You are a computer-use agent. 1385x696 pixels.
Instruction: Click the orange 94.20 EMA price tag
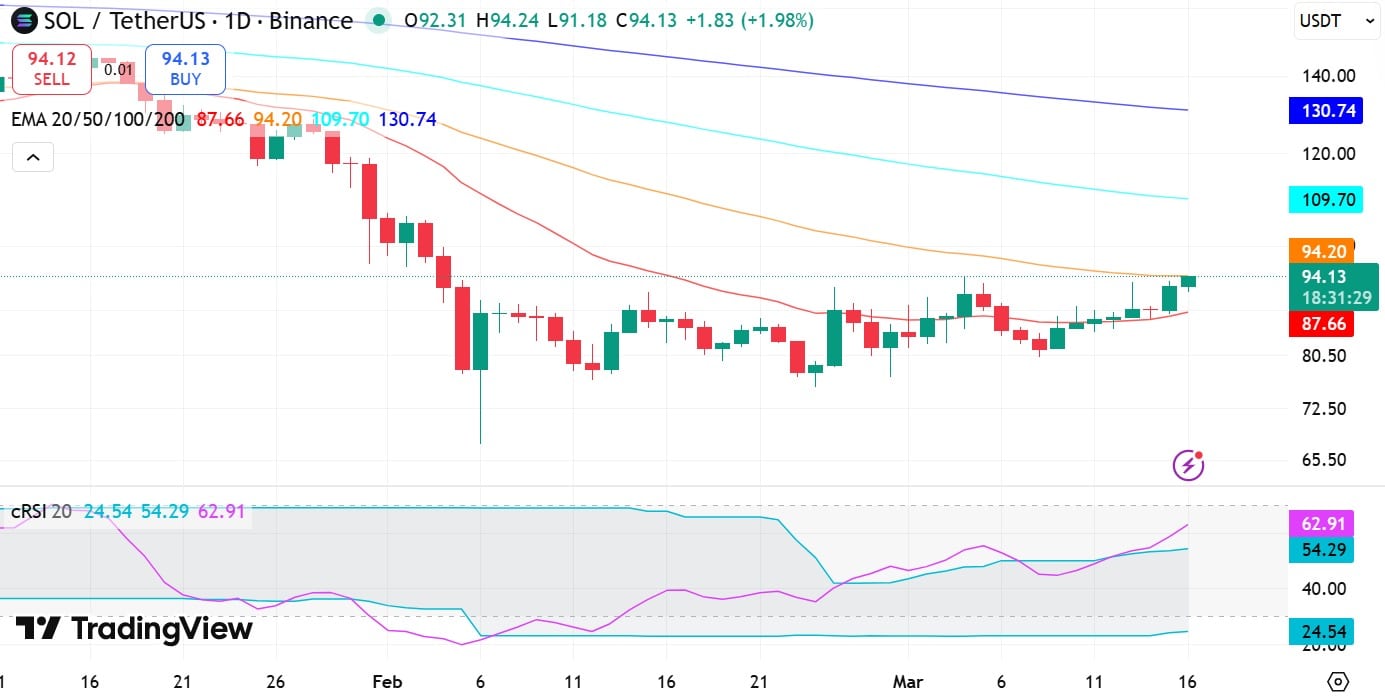click(x=1322, y=251)
